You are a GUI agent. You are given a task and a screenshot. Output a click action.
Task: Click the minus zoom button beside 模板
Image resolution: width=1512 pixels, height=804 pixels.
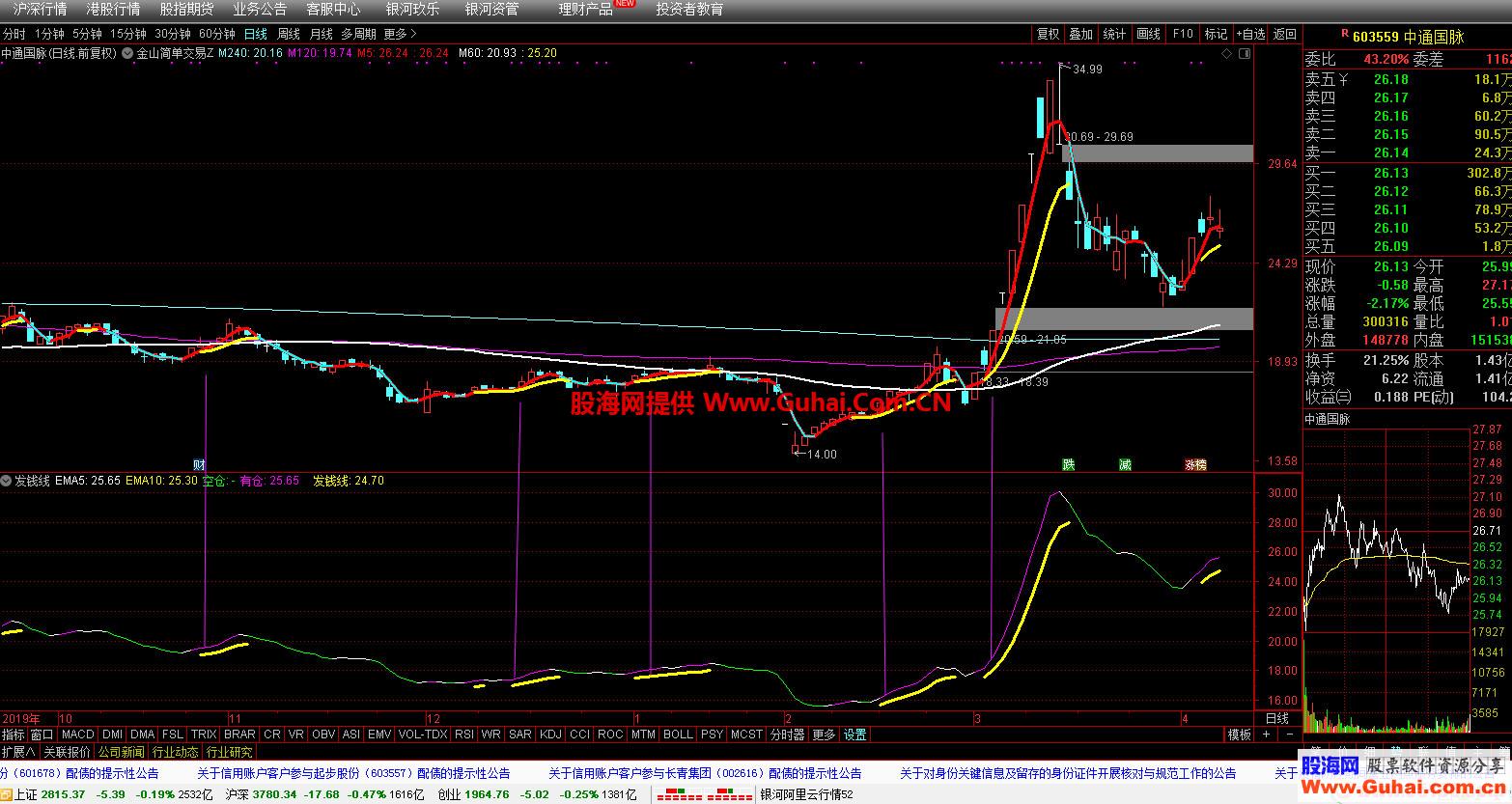(1291, 735)
